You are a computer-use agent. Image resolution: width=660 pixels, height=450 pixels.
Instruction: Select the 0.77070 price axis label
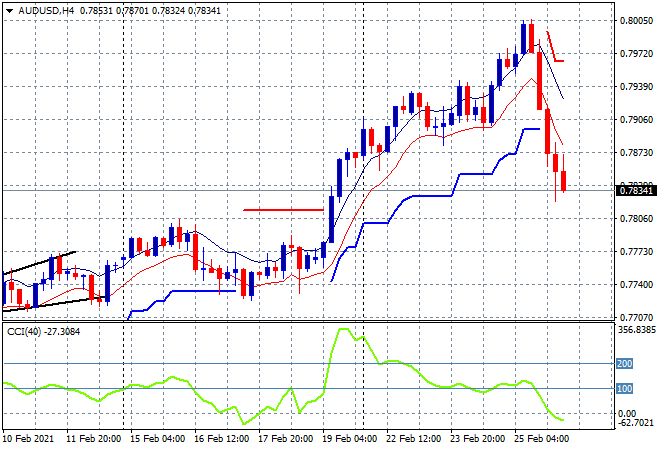(x=636, y=317)
